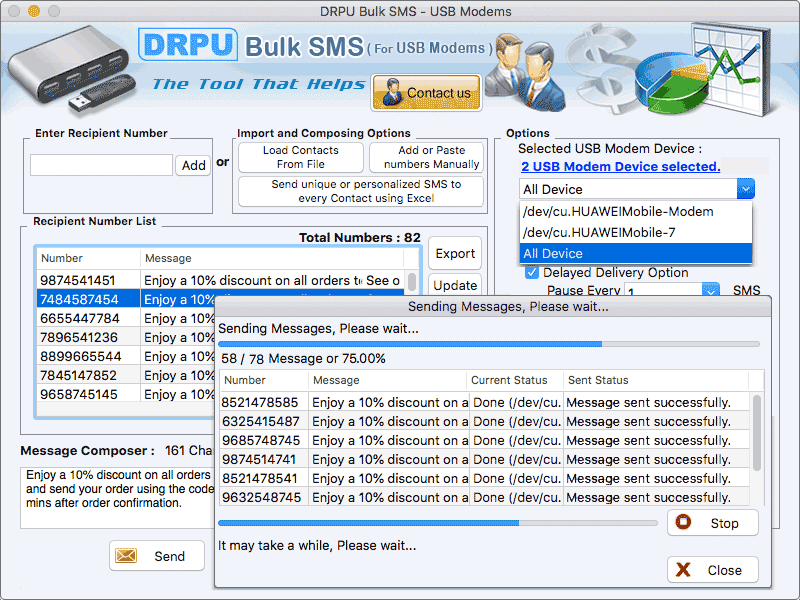Select sent row 6325415487 in dialog
Image resolution: width=800 pixels, height=600 pixels.
[485, 421]
